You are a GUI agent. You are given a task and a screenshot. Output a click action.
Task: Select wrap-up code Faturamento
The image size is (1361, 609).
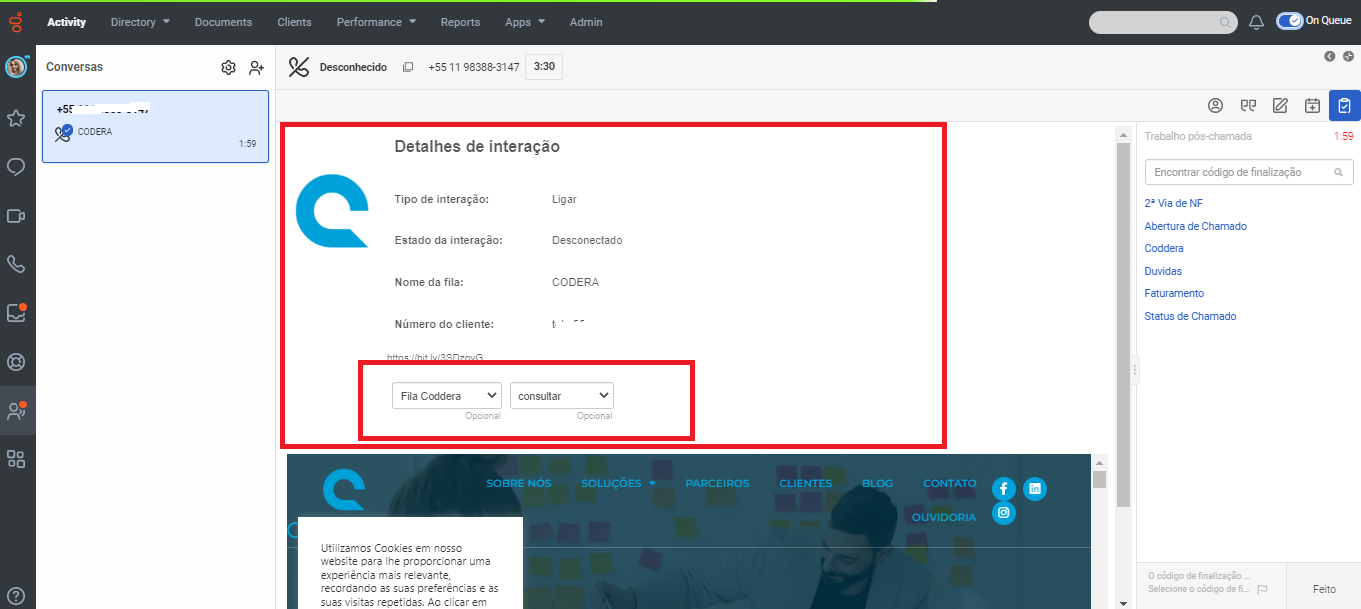click(1174, 293)
